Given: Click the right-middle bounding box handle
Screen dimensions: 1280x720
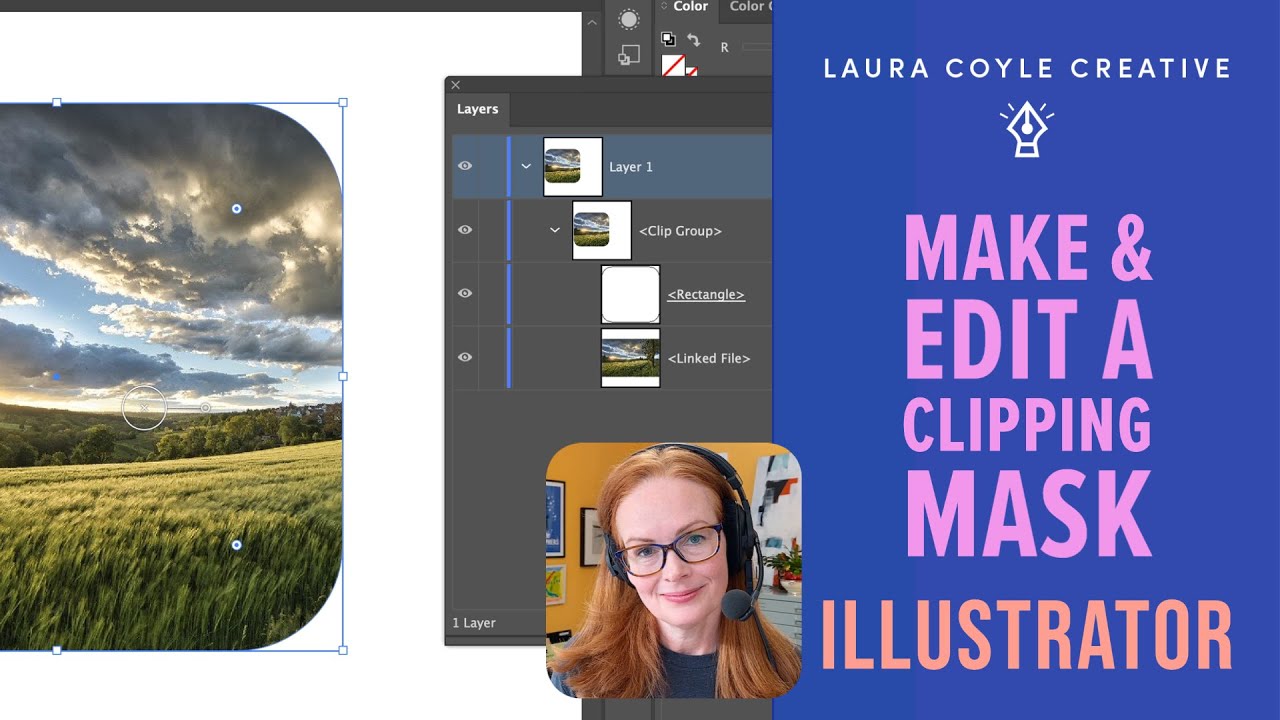Looking at the screenshot, I should [343, 376].
